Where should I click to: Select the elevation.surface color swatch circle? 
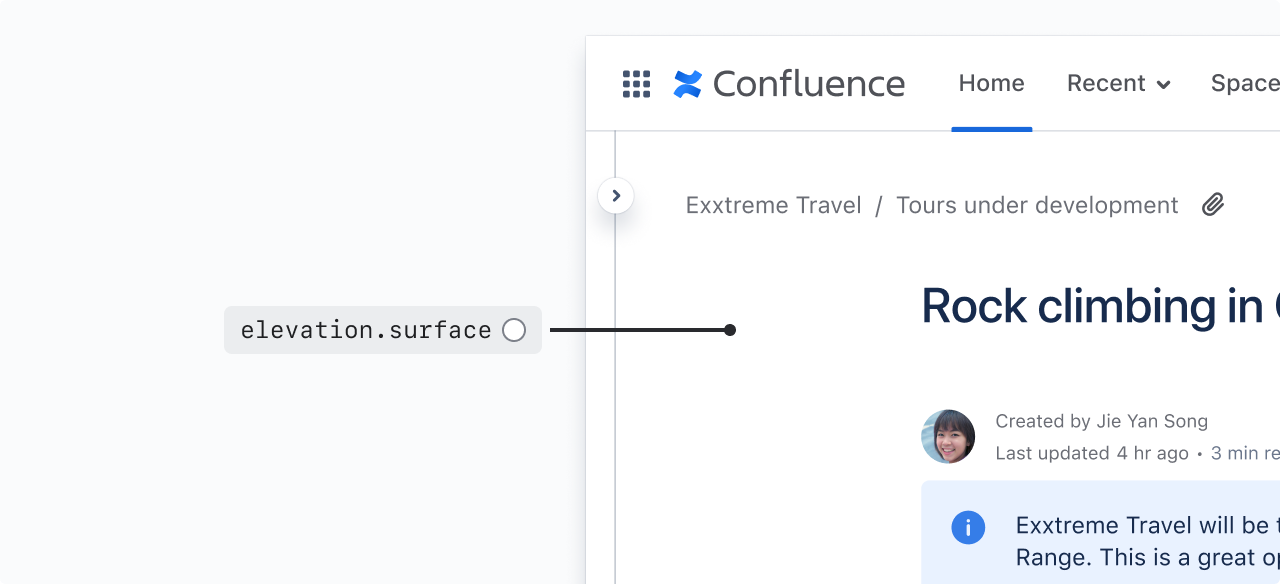(x=514, y=330)
